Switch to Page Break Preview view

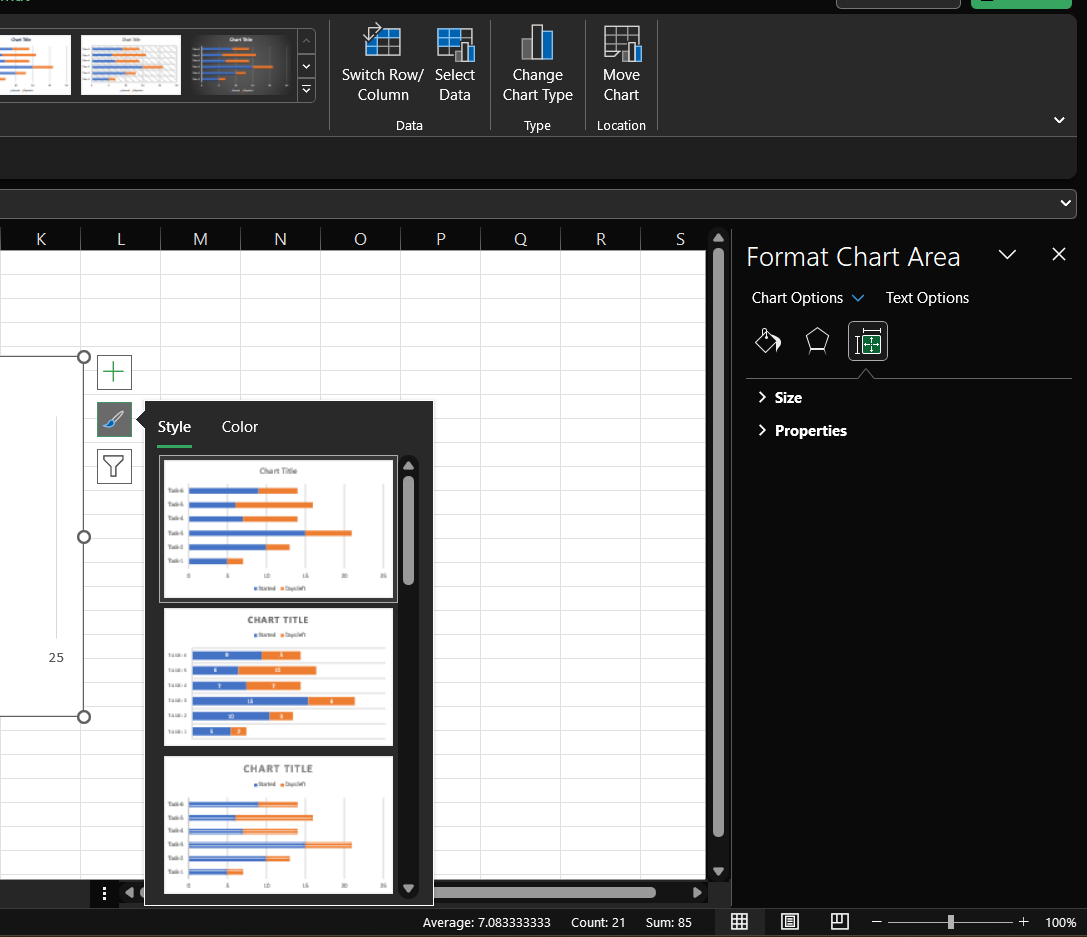click(x=840, y=921)
